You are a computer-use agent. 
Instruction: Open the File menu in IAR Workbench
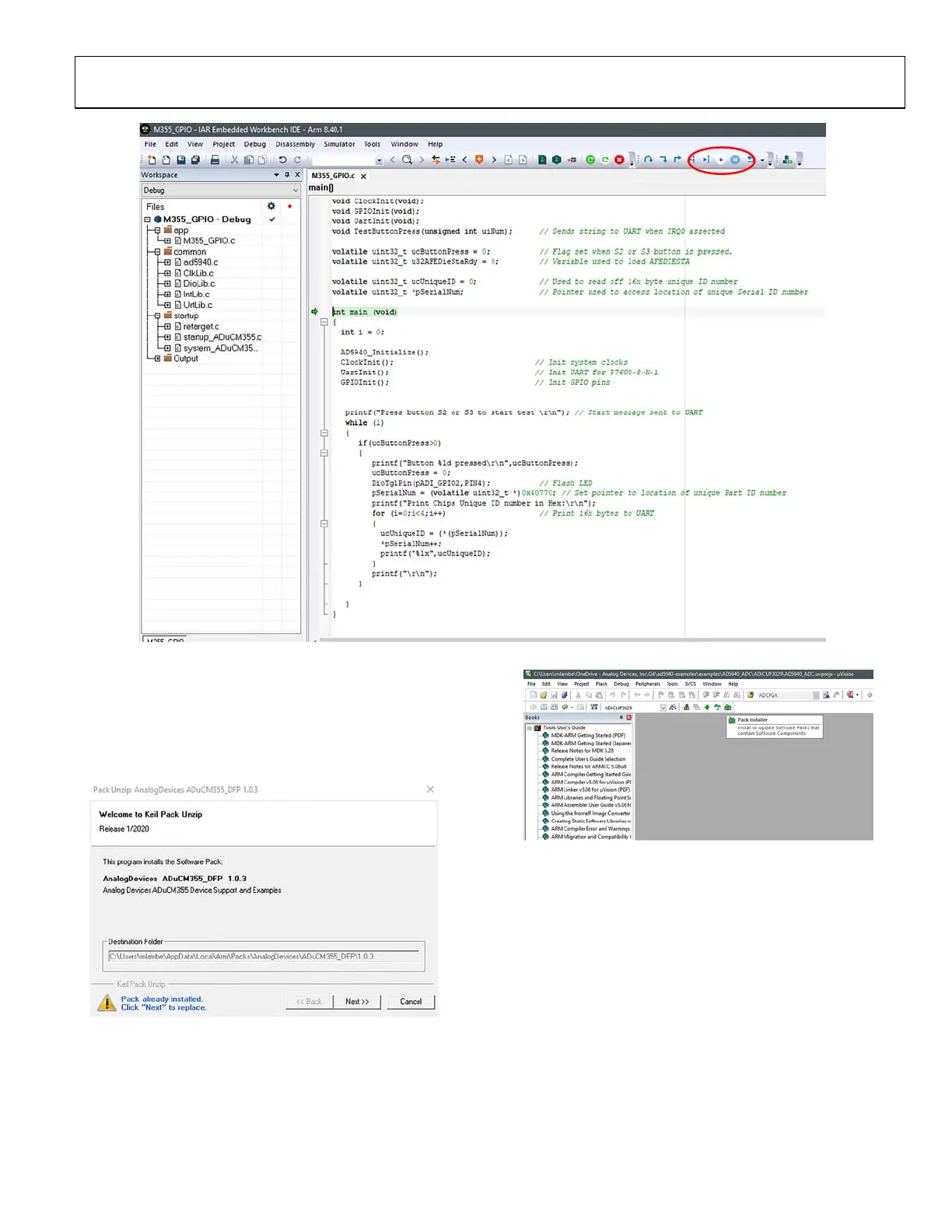click(x=150, y=144)
